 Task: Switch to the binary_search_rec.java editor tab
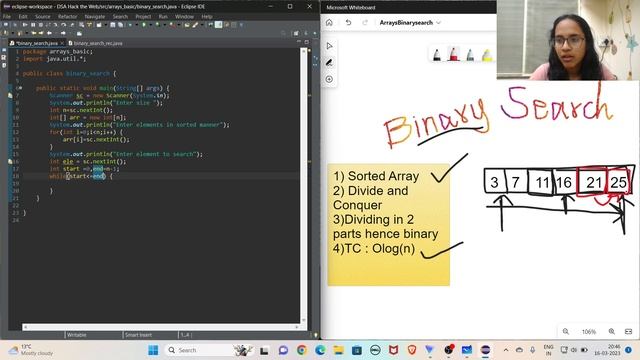click(x=96, y=43)
